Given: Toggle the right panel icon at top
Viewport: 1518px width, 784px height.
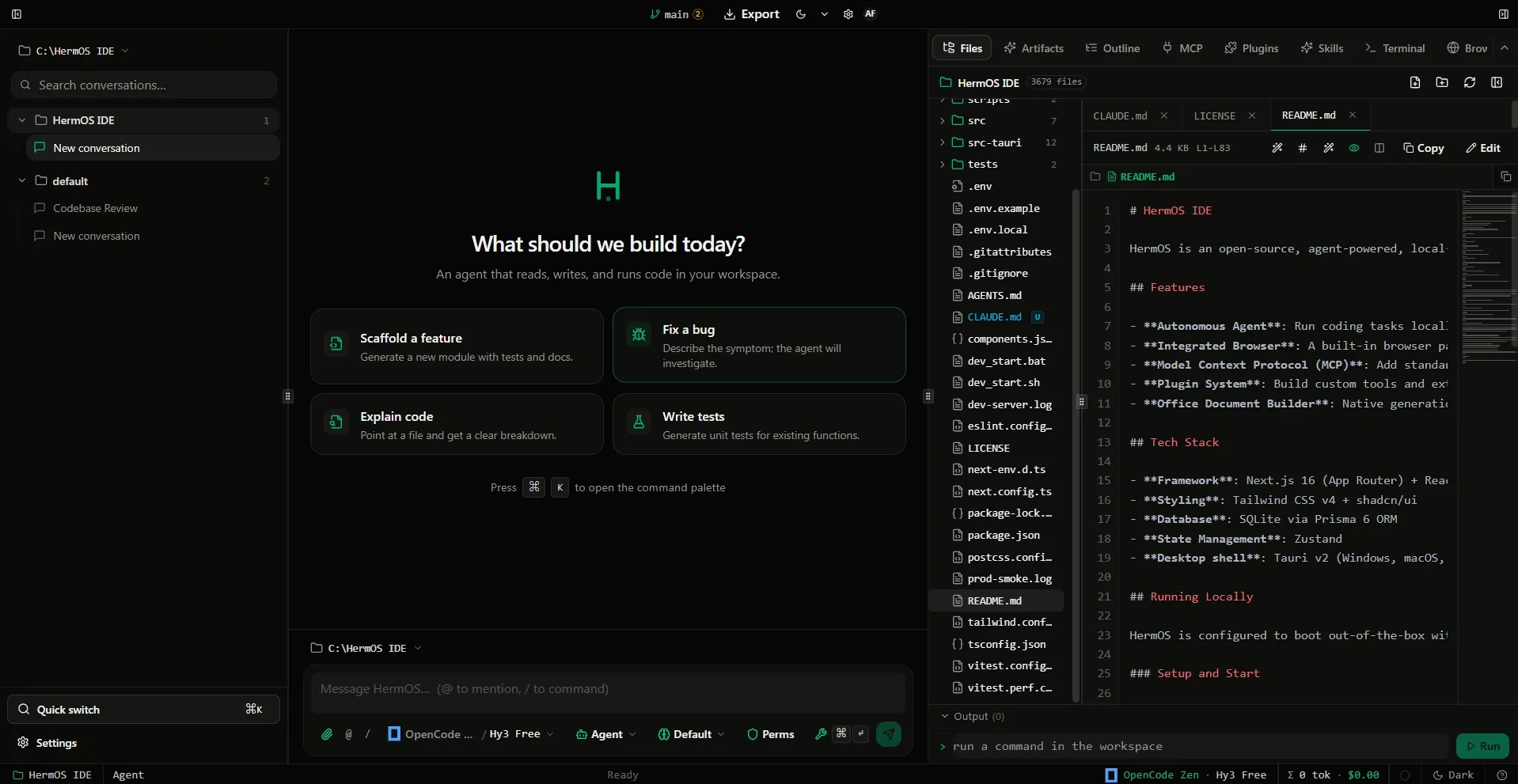Looking at the screenshot, I should click(x=1503, y=14).
